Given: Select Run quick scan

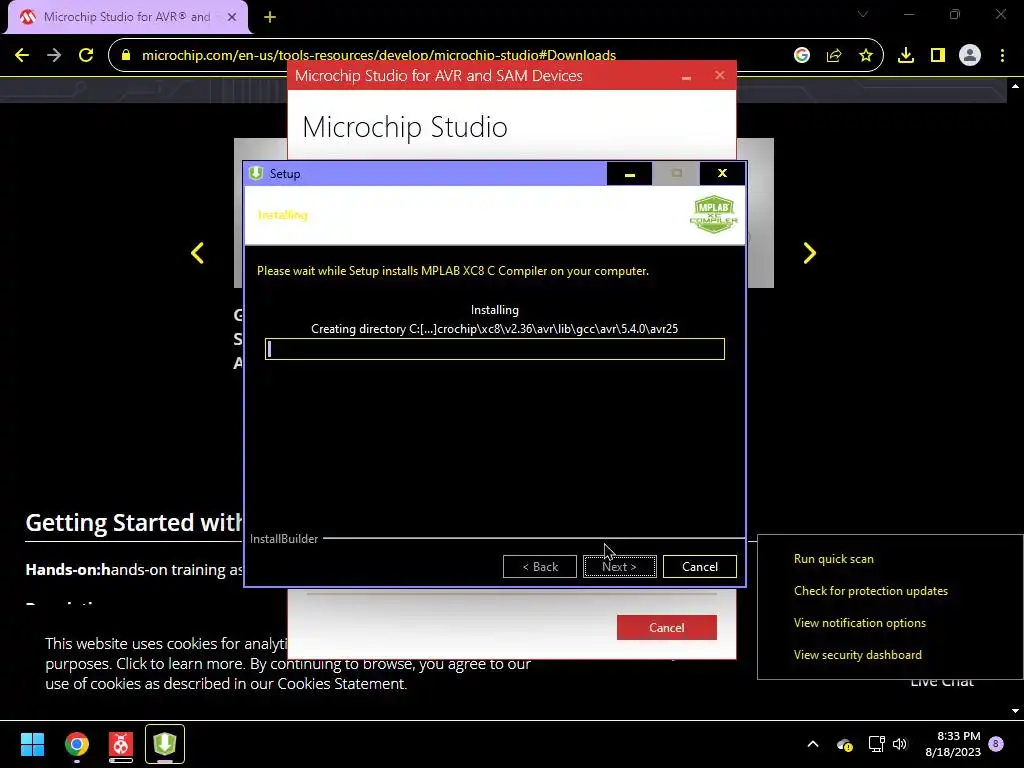Looking at the screenshot, I should coord(834,559).
